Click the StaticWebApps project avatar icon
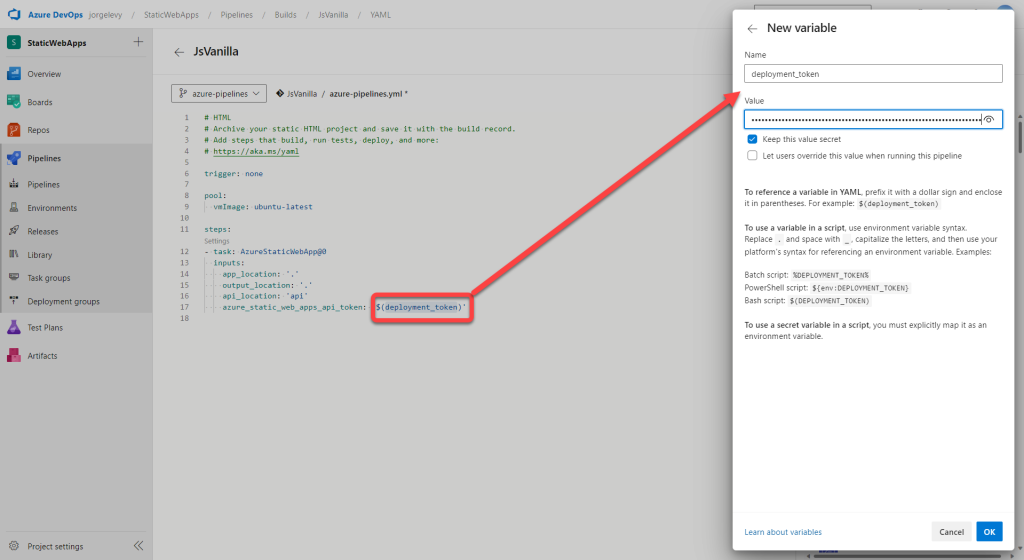This screenshot has width=1024, height=560. click(x=14, y=42)
